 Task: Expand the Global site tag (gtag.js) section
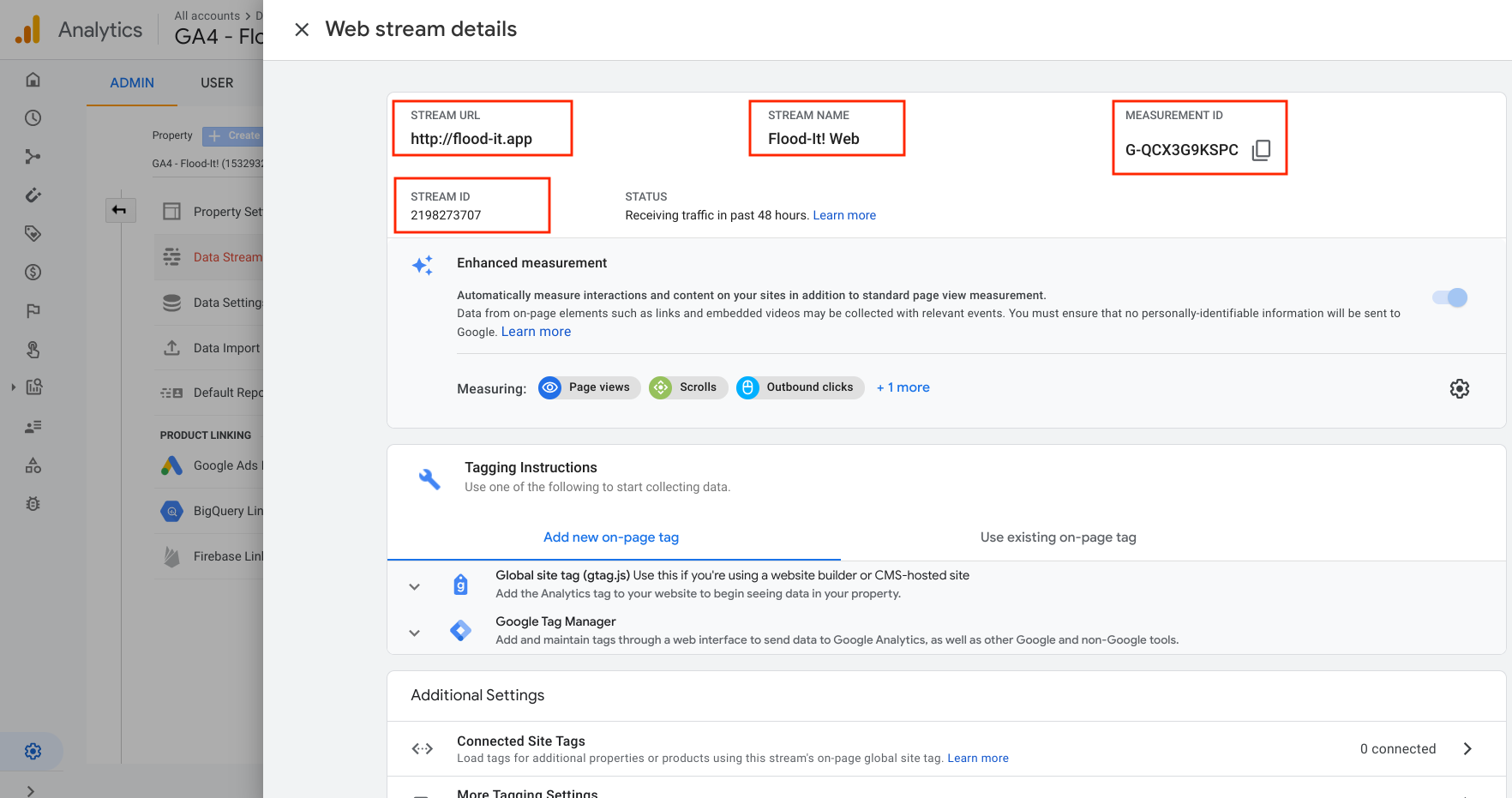click(x=414, y=587)
